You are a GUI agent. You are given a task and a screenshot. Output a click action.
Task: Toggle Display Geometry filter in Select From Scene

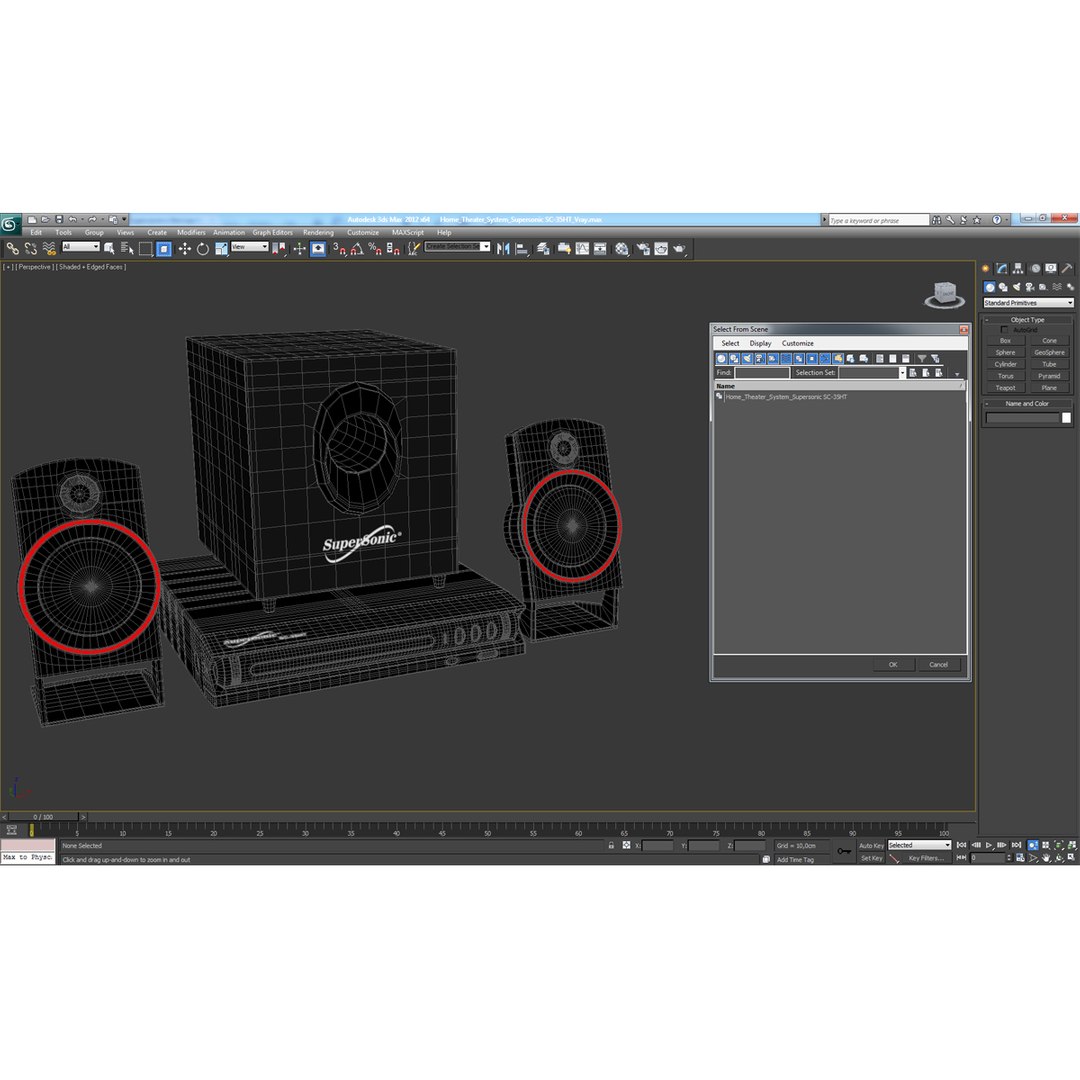pos(721,359)
